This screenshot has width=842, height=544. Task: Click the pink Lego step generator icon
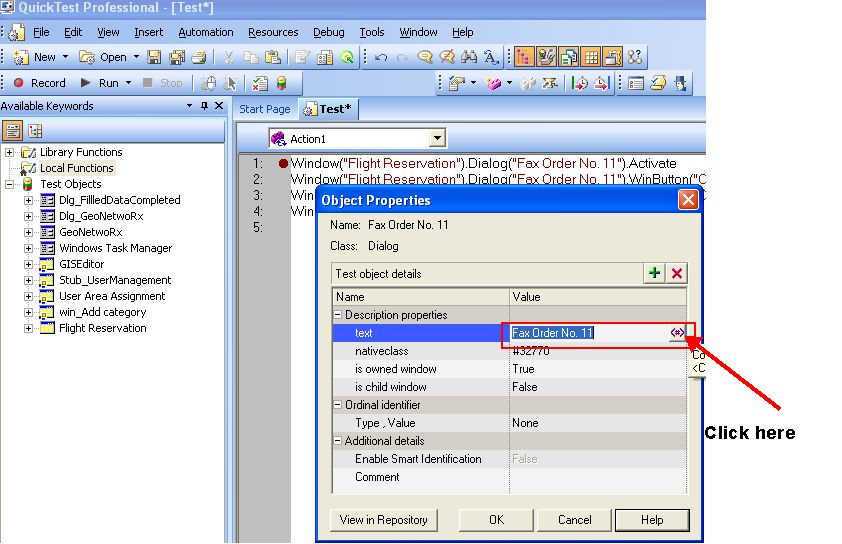493,83
